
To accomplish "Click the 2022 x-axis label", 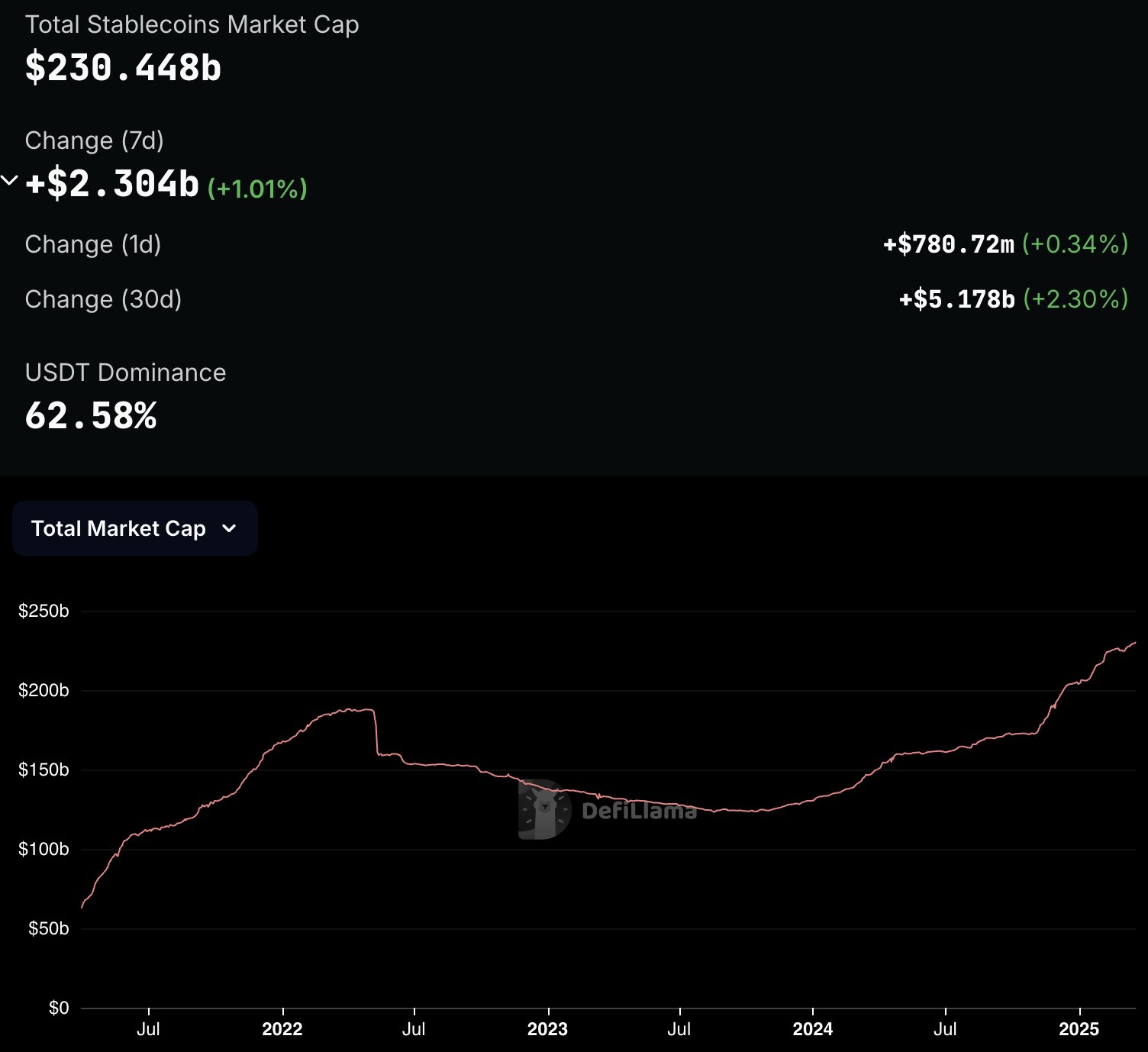I will pyautogui.click(x=282, y=1029).
